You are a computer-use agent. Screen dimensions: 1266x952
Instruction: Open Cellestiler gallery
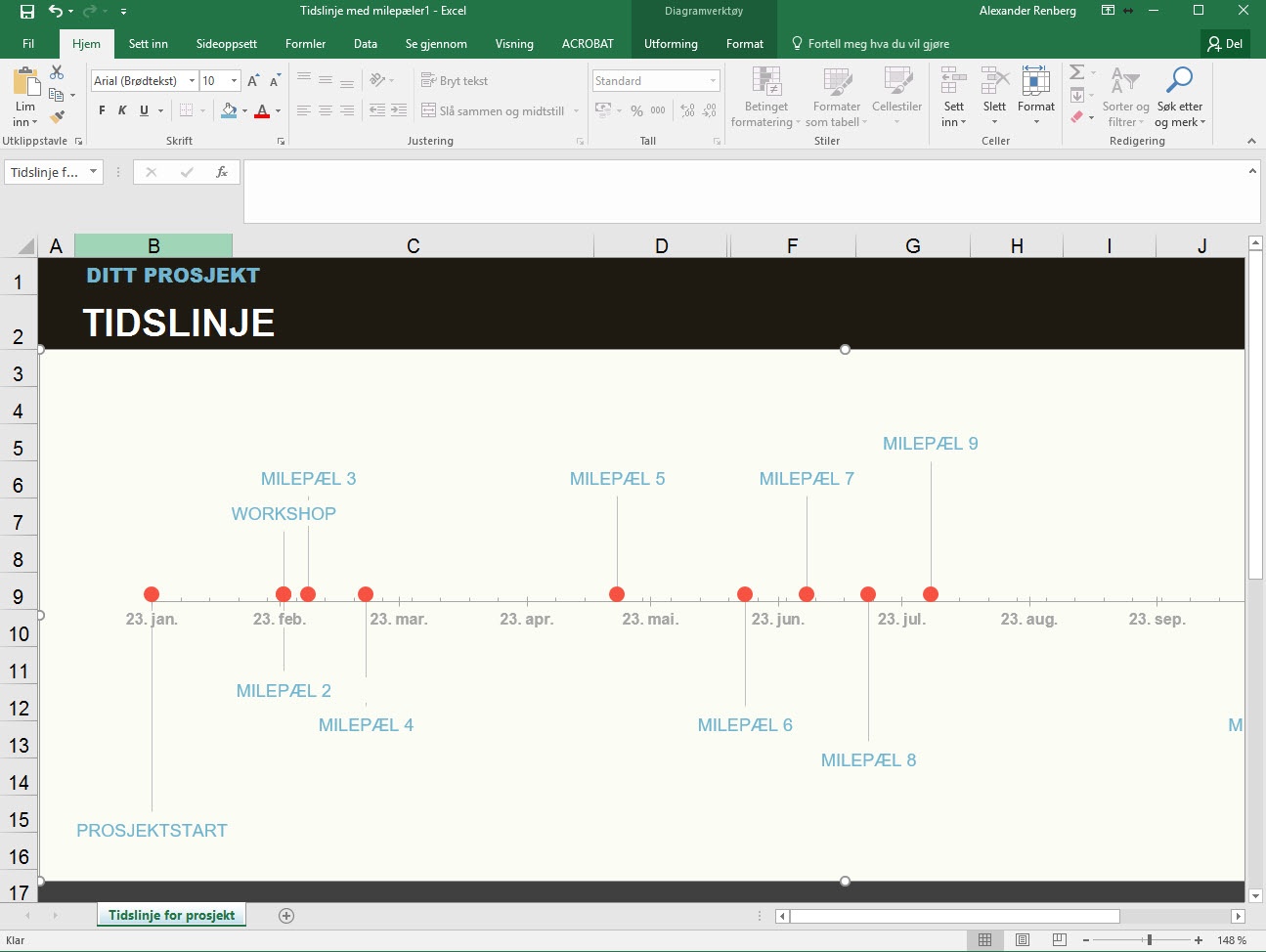click(x=896, y=97)
